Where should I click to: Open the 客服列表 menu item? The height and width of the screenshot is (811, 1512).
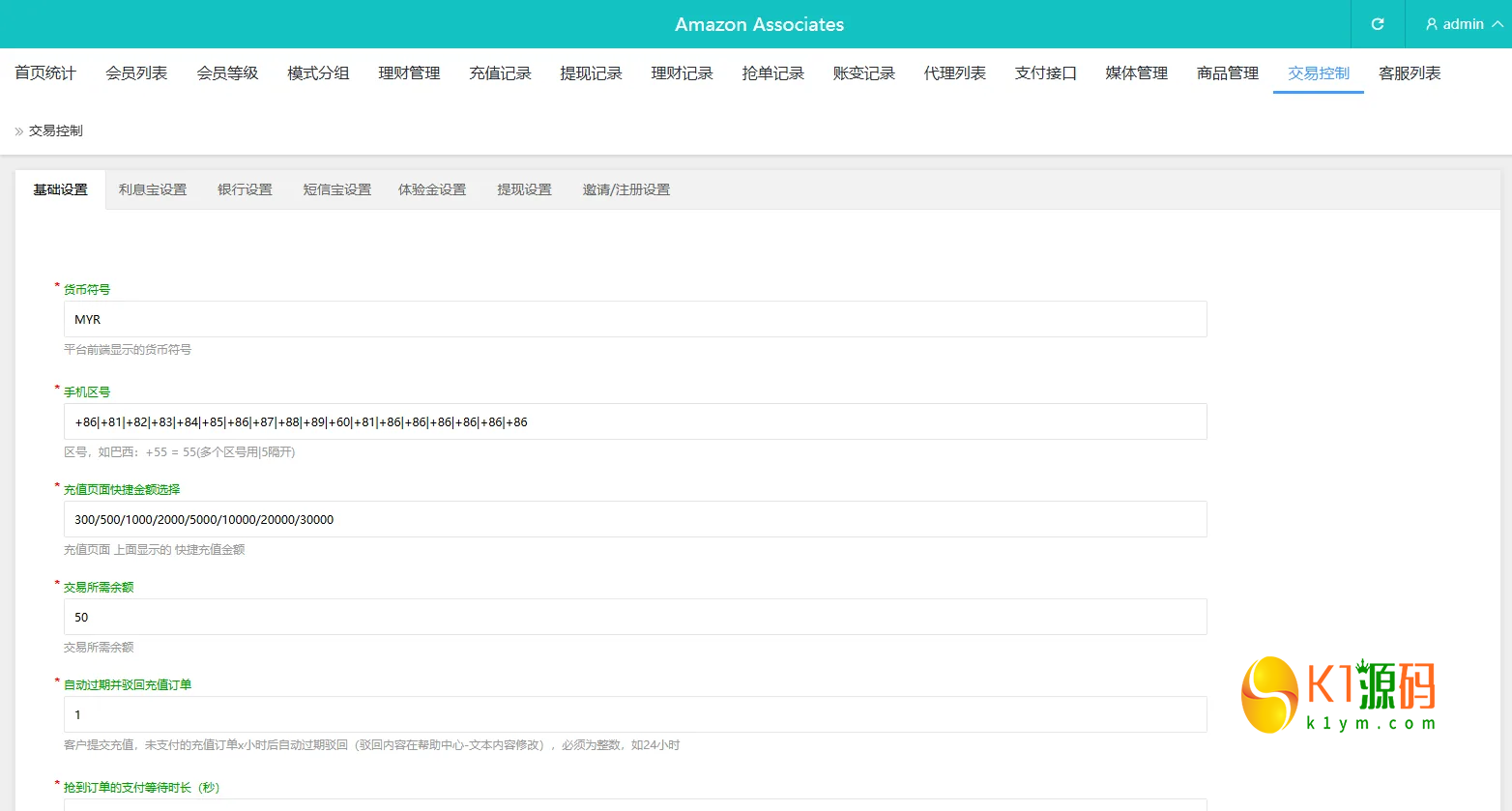pyautogui.click(x=1409, y=72)
